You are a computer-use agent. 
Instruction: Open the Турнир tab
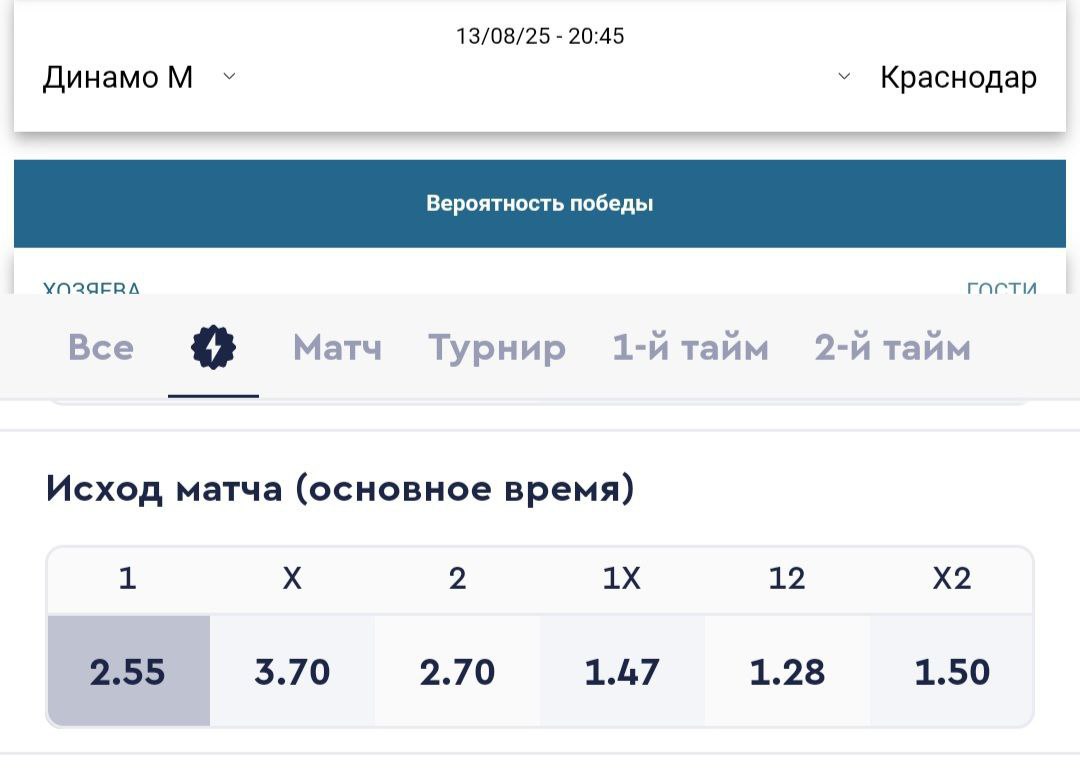click(497, 349)
